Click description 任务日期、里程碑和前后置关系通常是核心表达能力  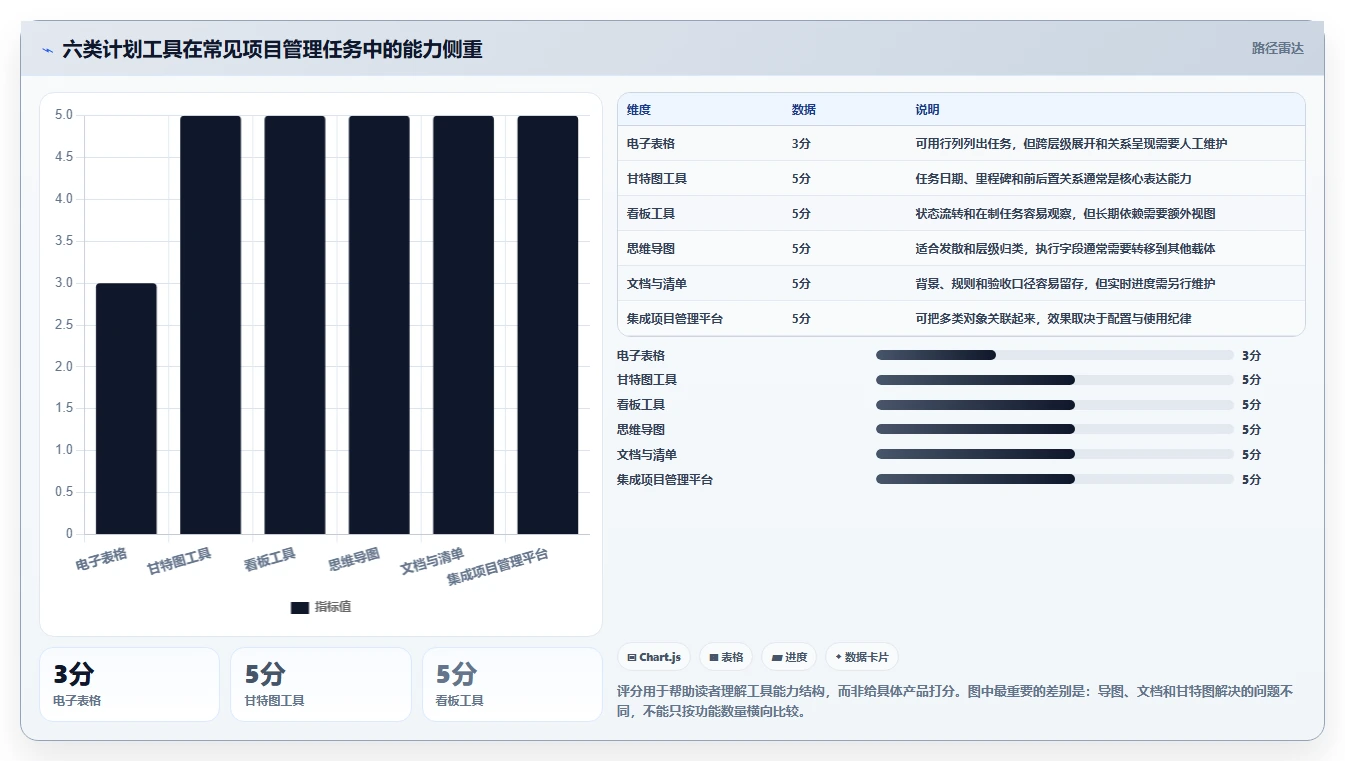click(1053, 179)
